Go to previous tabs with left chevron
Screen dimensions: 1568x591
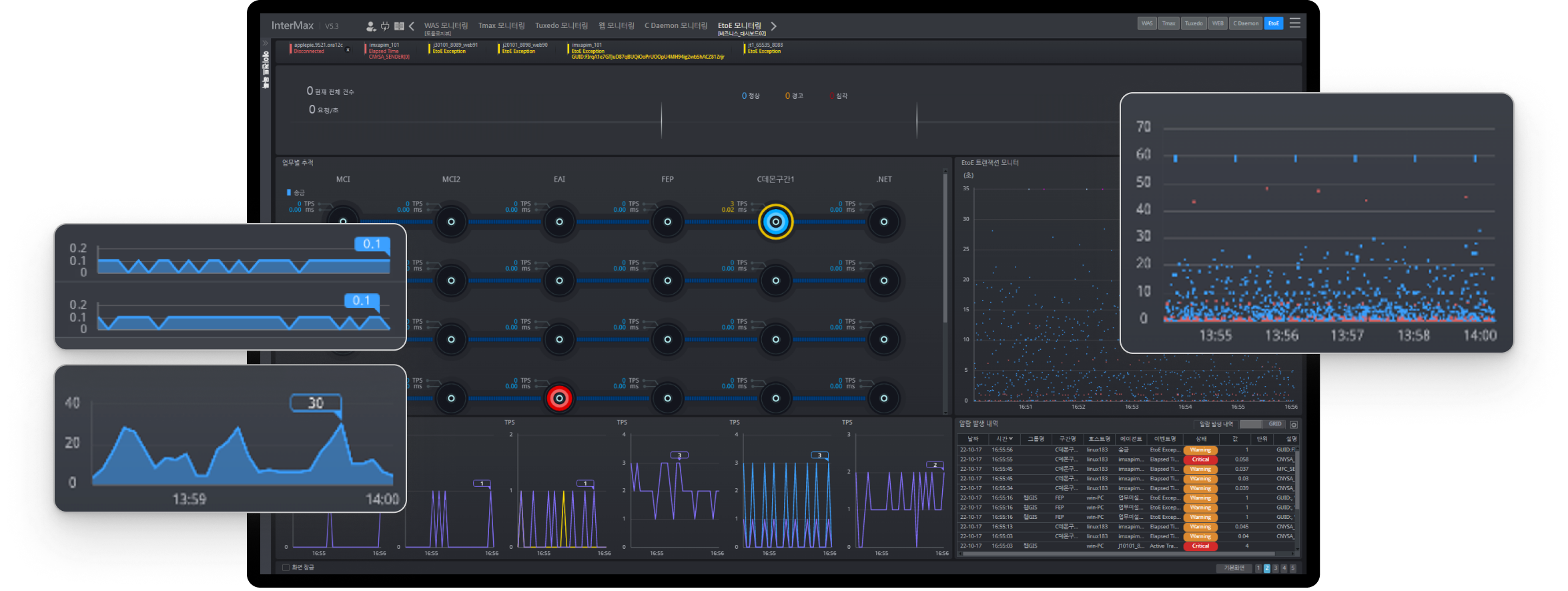412,26
